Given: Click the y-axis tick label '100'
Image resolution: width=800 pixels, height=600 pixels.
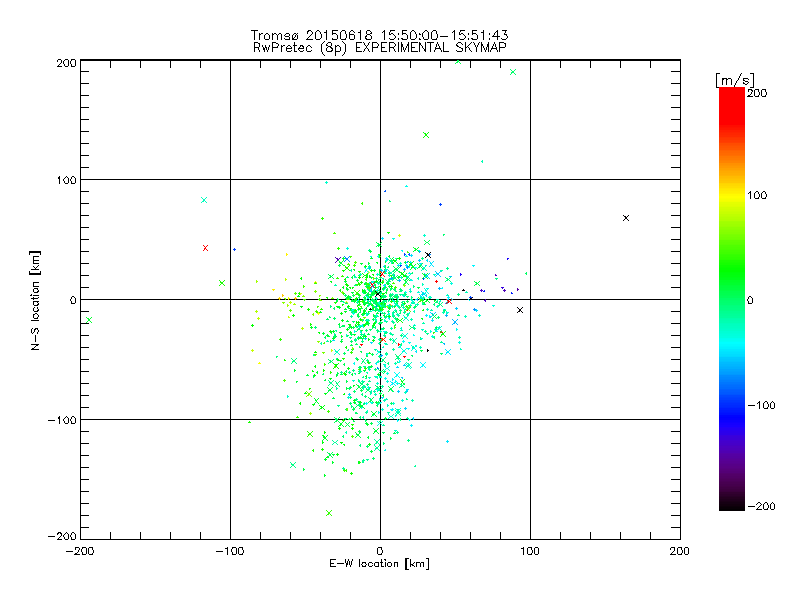Looking at the screenshot, I should coord(66,180).
